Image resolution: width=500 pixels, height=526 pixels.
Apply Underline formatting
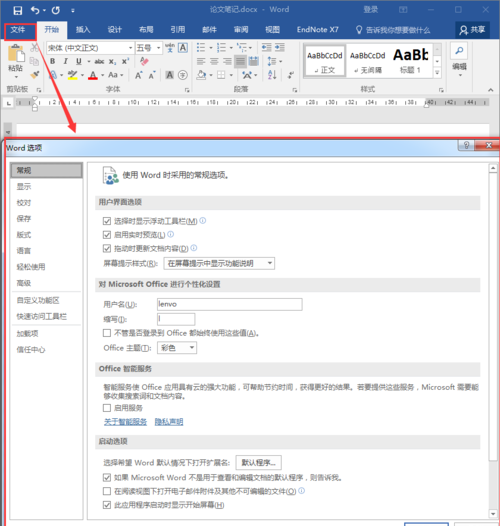click(x=79, y=61)
